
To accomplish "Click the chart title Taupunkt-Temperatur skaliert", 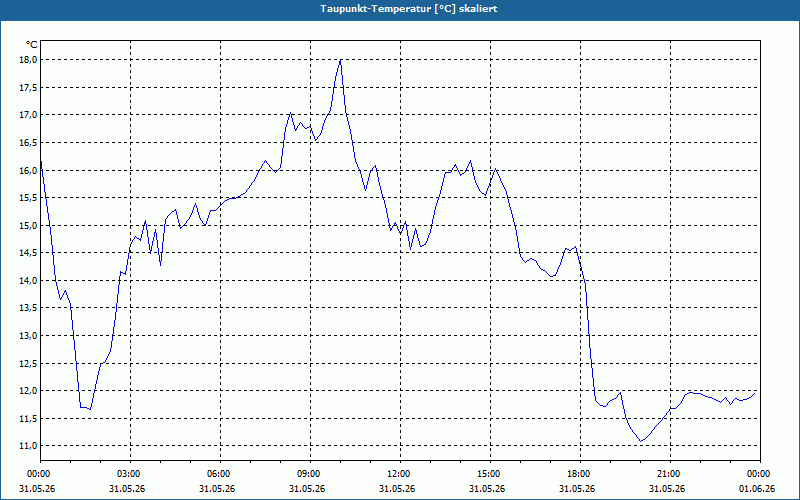I will (x=409, y=9).
